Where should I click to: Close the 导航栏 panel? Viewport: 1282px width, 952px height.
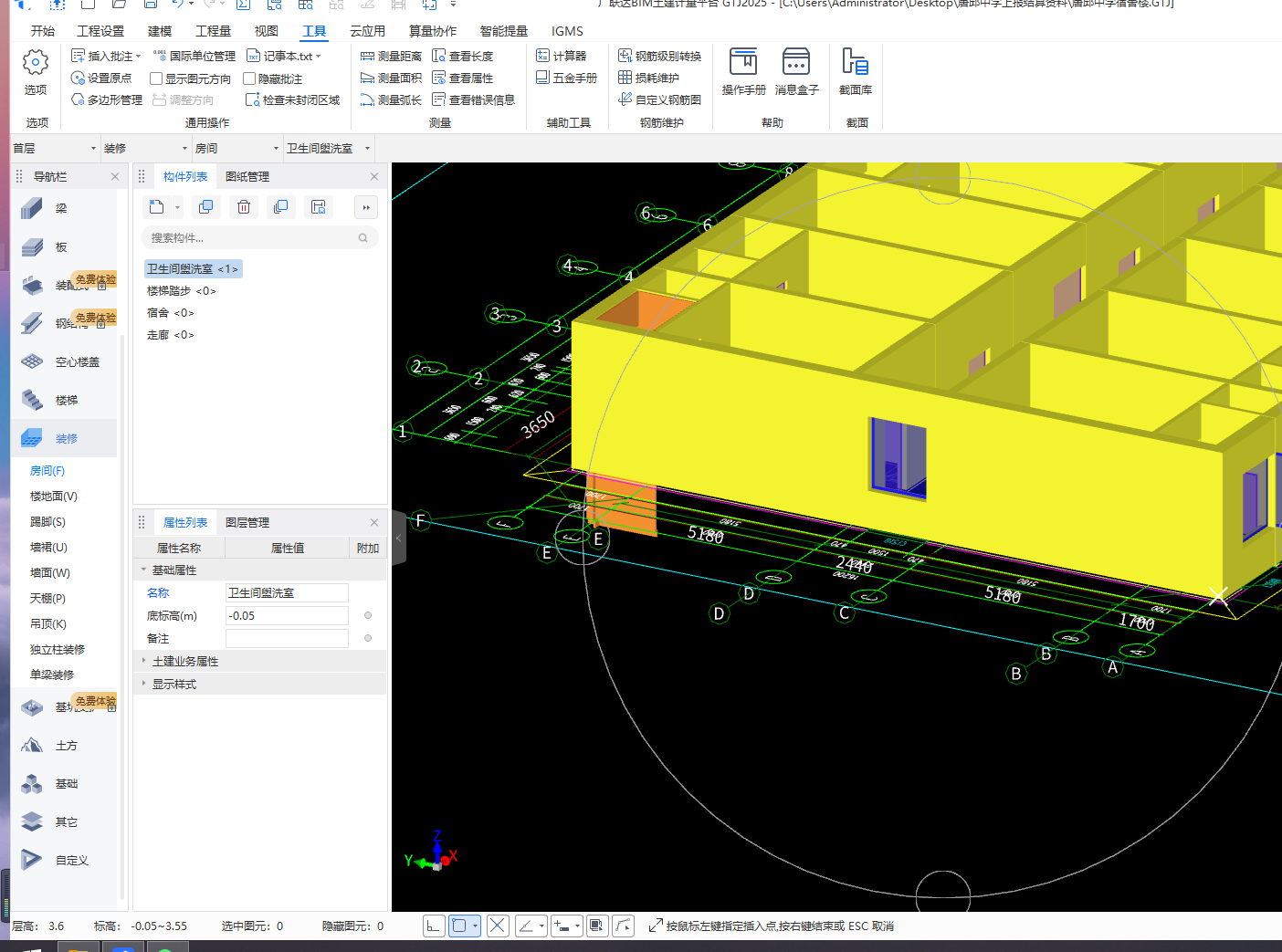click(115, 176)
